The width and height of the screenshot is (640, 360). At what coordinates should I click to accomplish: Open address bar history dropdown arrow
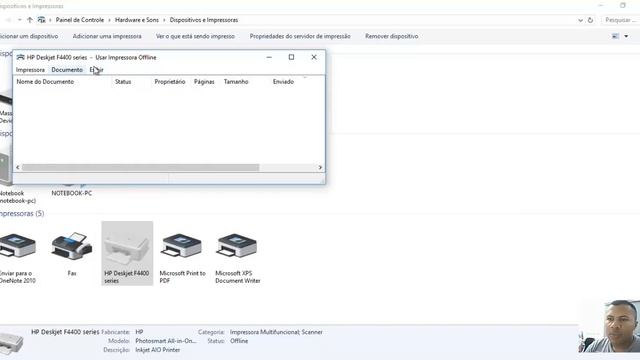[x=580, y=20]
